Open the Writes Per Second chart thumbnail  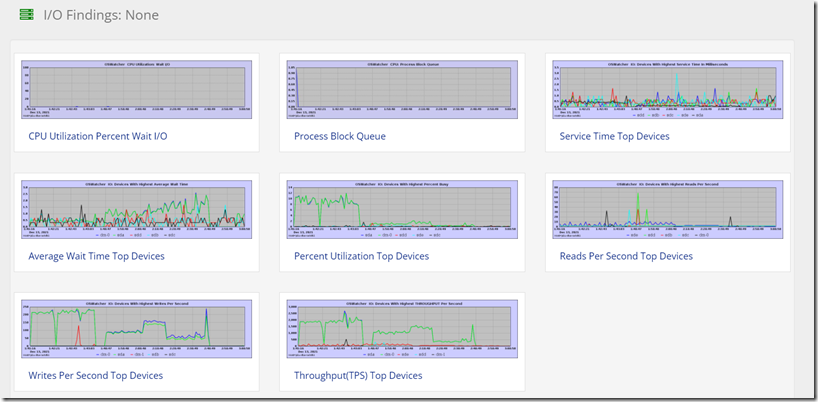point(137,329)
